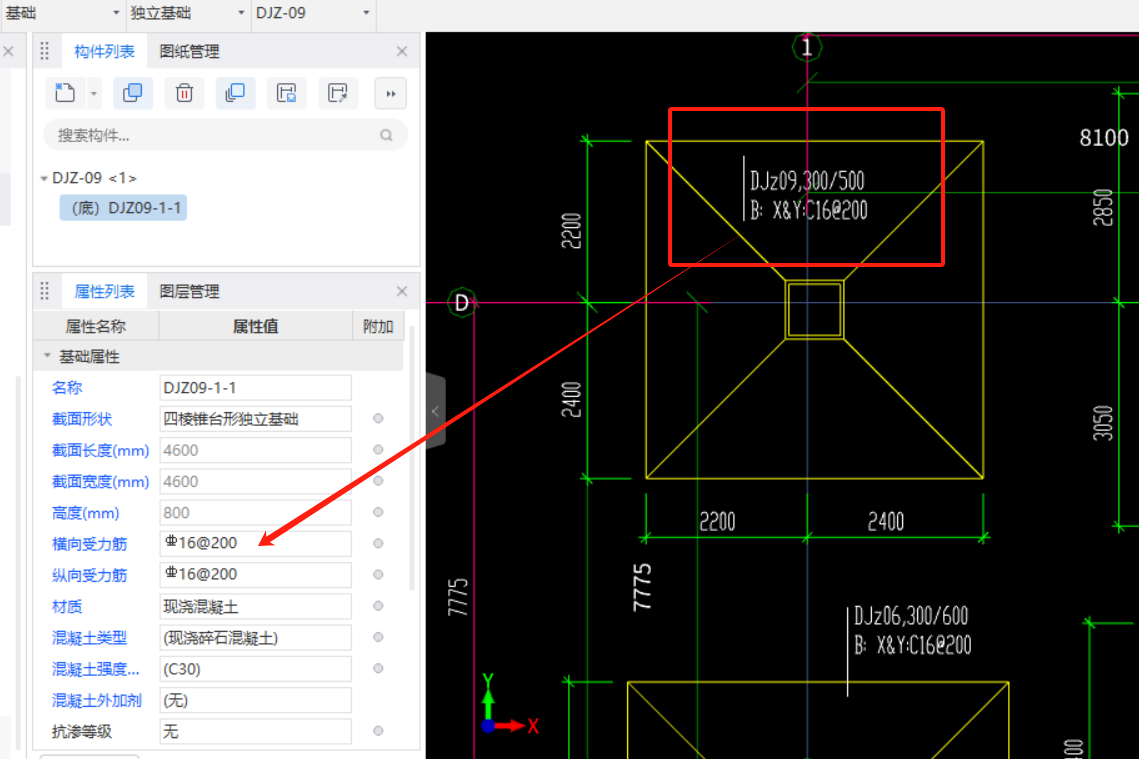Switch to the 属性列表 tab
This screenshot has width=1139, height=759.
coord(104,291)
